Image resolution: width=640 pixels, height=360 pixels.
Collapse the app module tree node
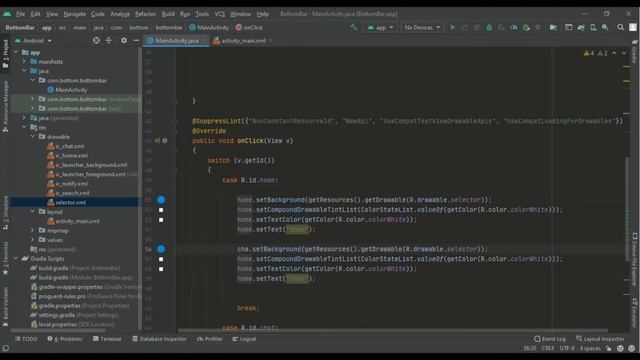(x=16, y=52)
